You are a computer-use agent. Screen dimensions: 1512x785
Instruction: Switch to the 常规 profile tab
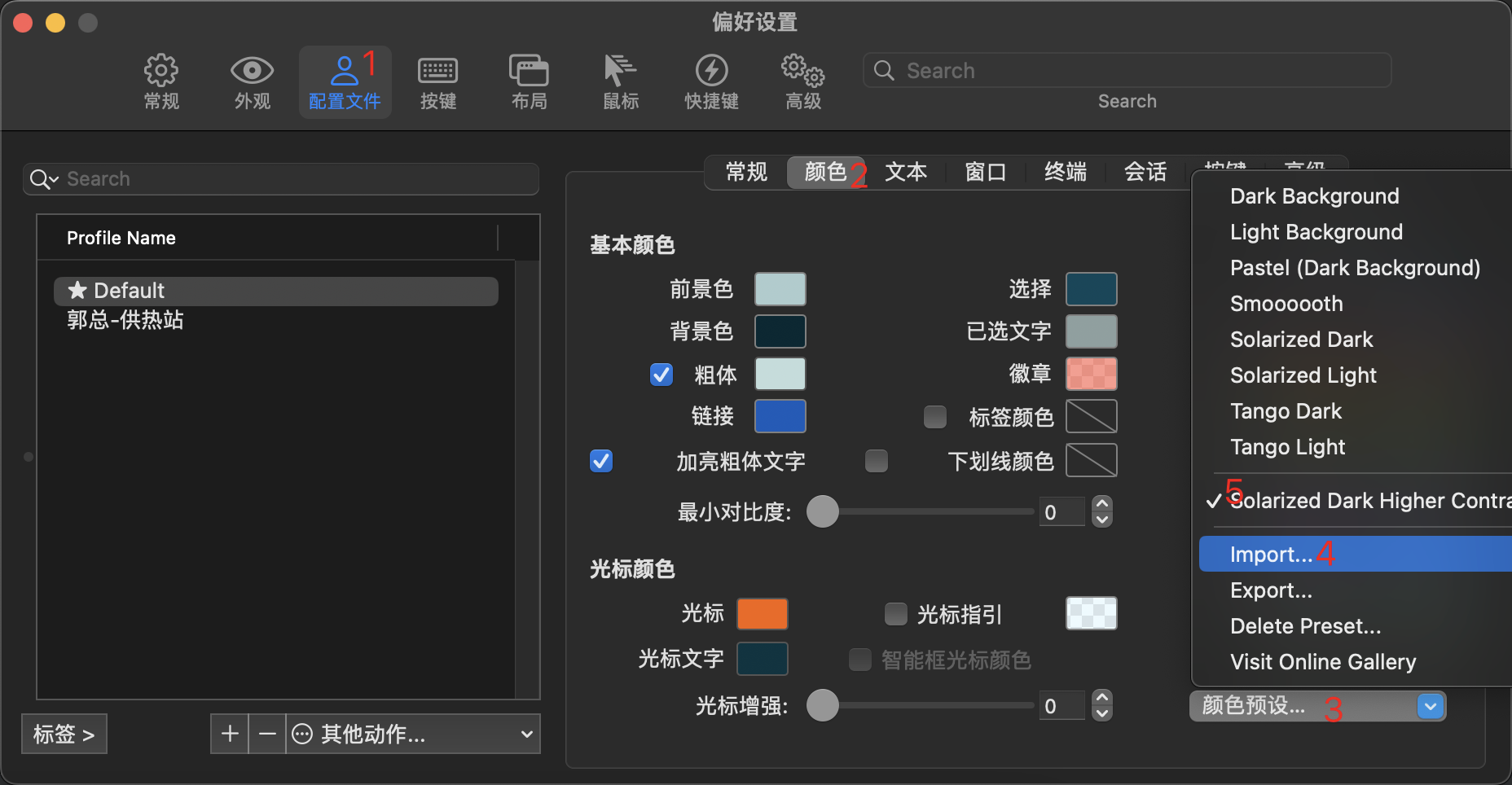[x=746, y=172]
